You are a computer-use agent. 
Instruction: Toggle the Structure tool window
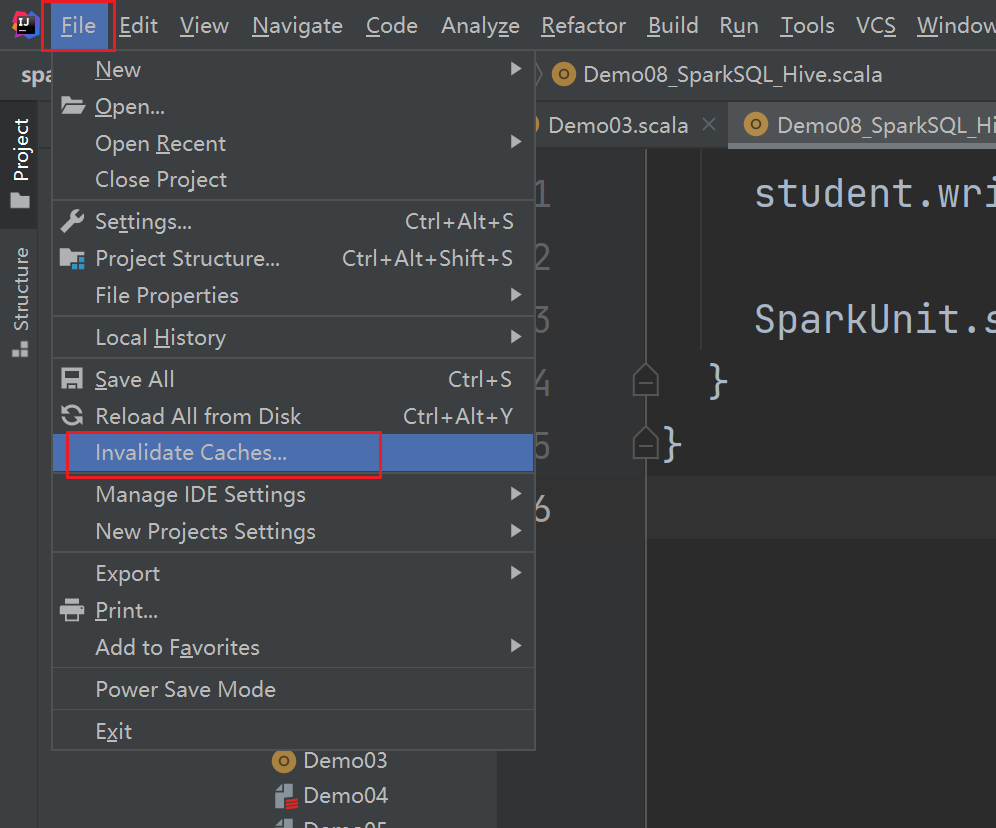21,302
